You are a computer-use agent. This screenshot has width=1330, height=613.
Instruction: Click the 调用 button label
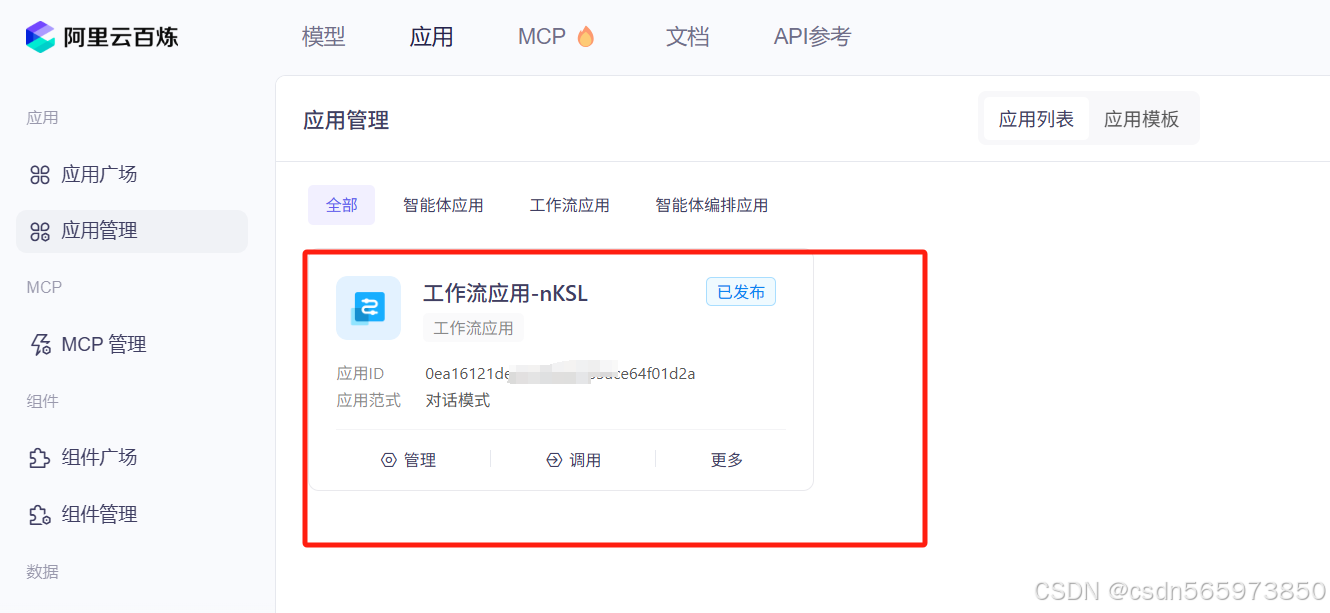(586, 460)
